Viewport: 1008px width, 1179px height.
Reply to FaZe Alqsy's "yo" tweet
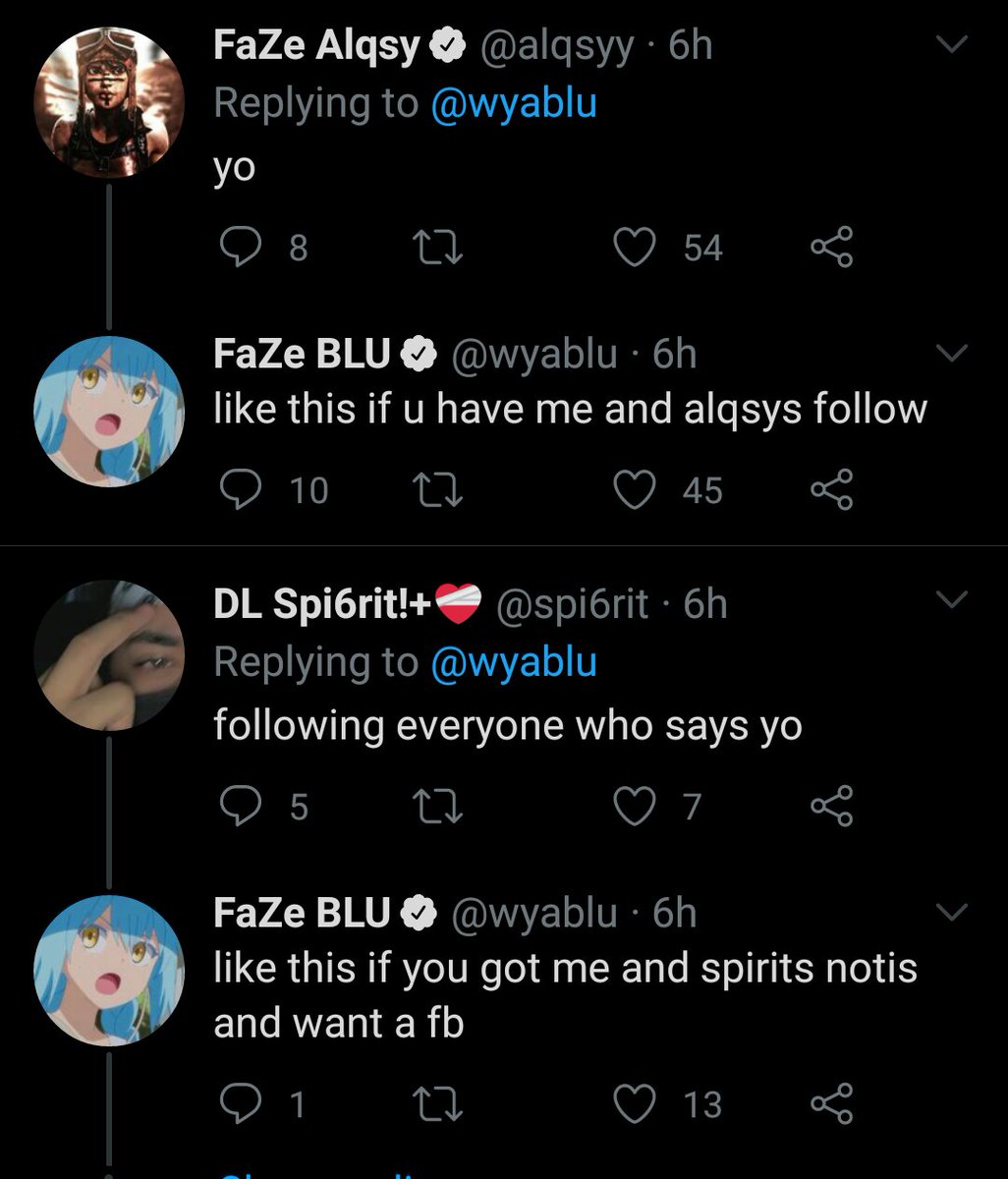coord(239,247)
